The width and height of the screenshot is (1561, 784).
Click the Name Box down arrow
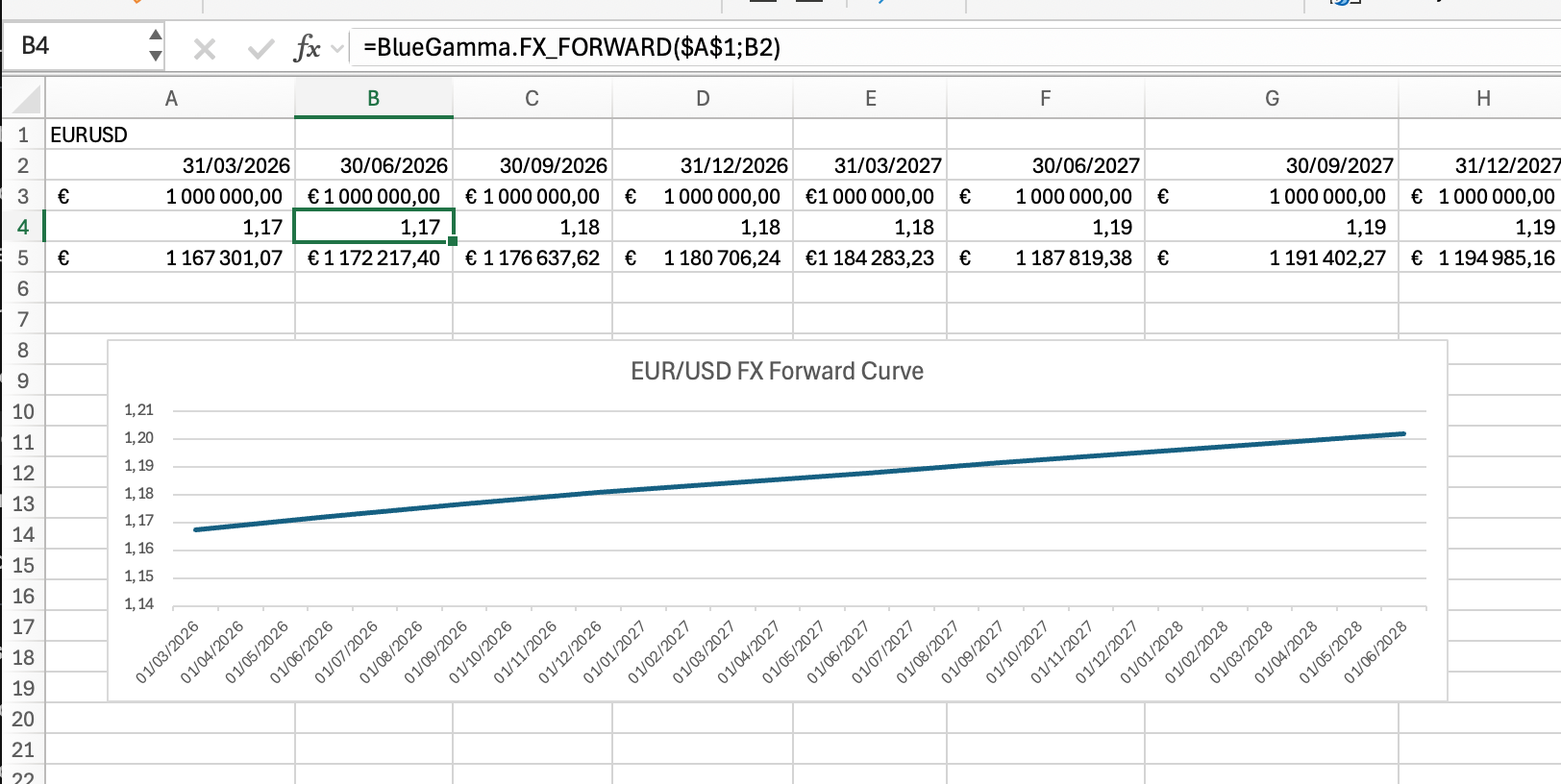click(155, 57)
